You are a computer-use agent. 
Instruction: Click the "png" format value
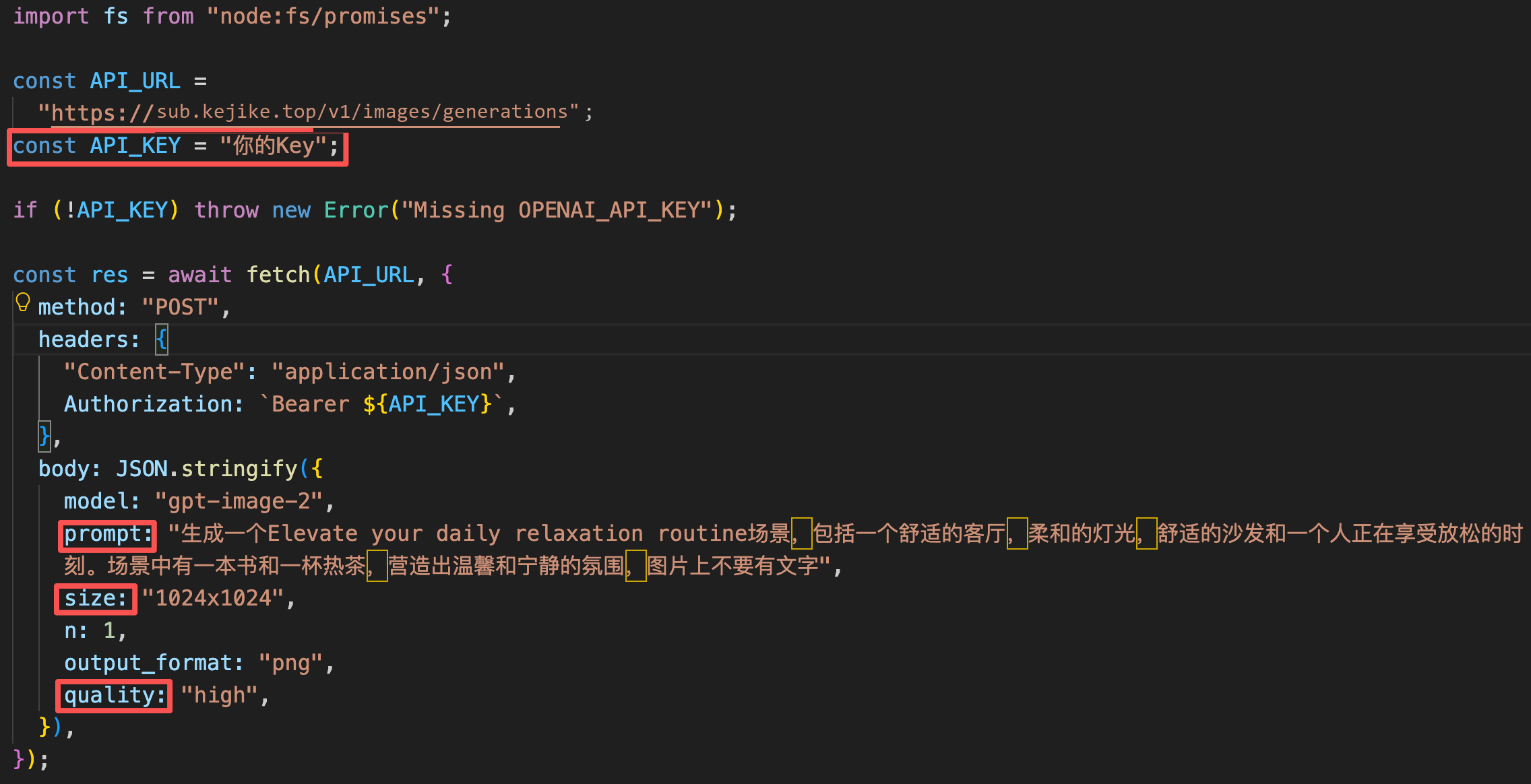click(x=291, y=663)
